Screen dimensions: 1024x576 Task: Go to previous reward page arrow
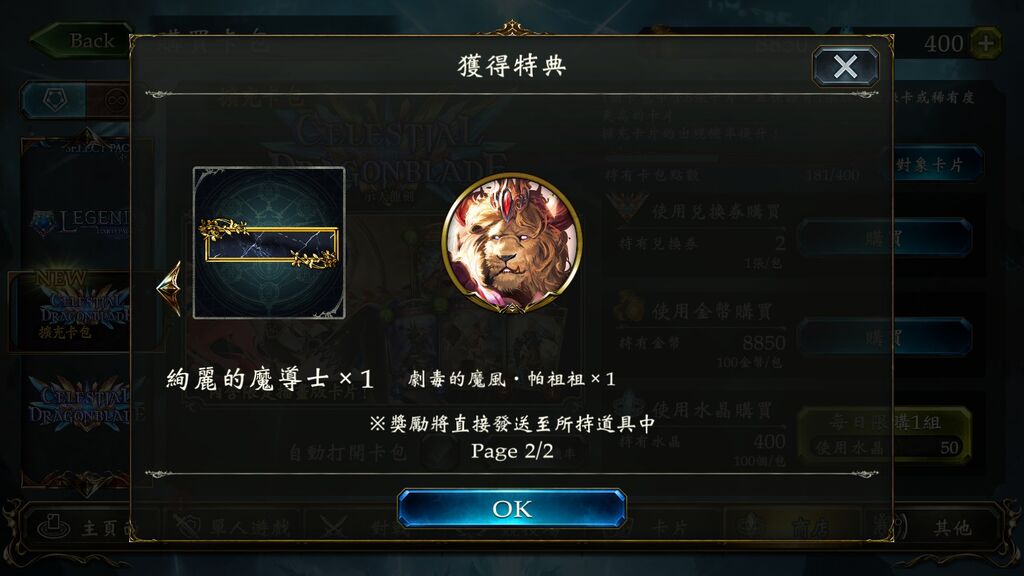169,288
